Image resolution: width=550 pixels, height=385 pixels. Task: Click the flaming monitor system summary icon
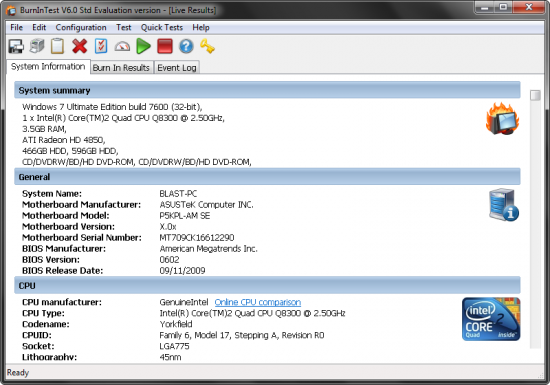(x=502, y=119)
